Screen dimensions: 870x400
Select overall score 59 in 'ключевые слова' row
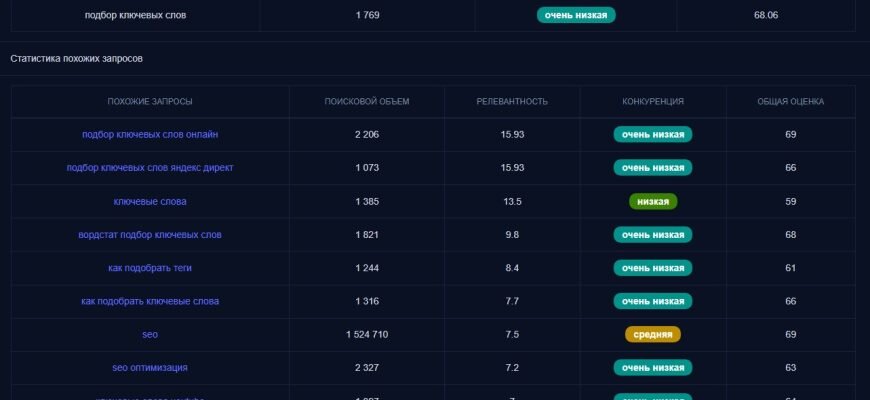(791, 201)
